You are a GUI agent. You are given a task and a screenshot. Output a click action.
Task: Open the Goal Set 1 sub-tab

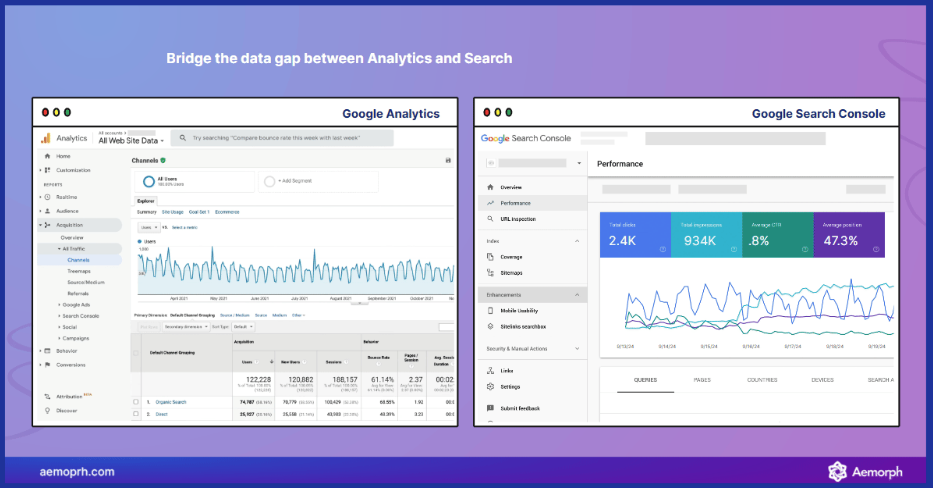coord(199,212)
